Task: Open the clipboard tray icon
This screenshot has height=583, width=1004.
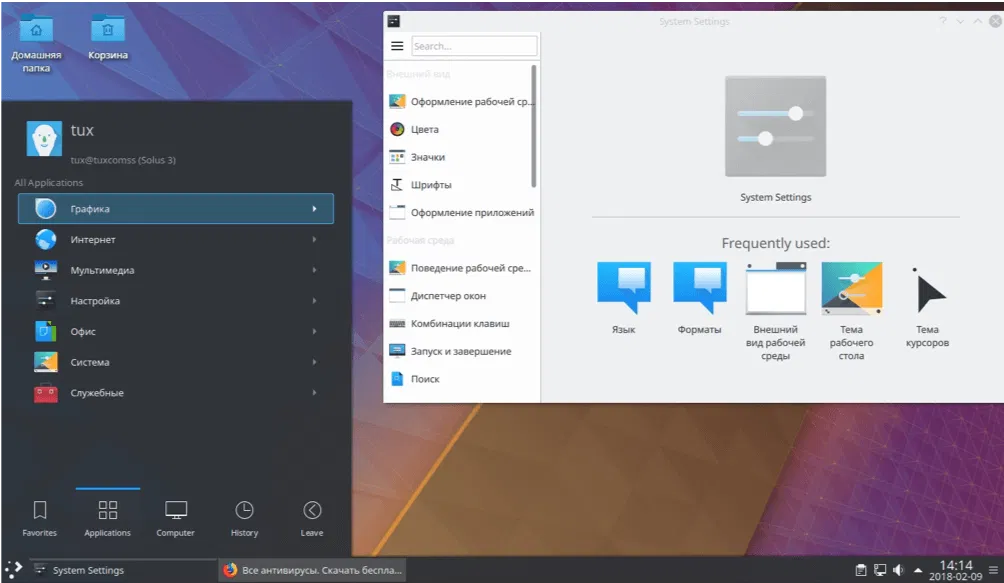Action: point(861,570)
